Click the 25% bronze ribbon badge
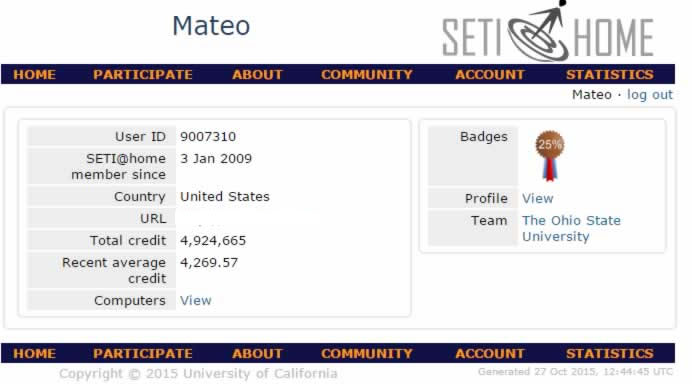The image size is (692, 384). click(549, 156)
